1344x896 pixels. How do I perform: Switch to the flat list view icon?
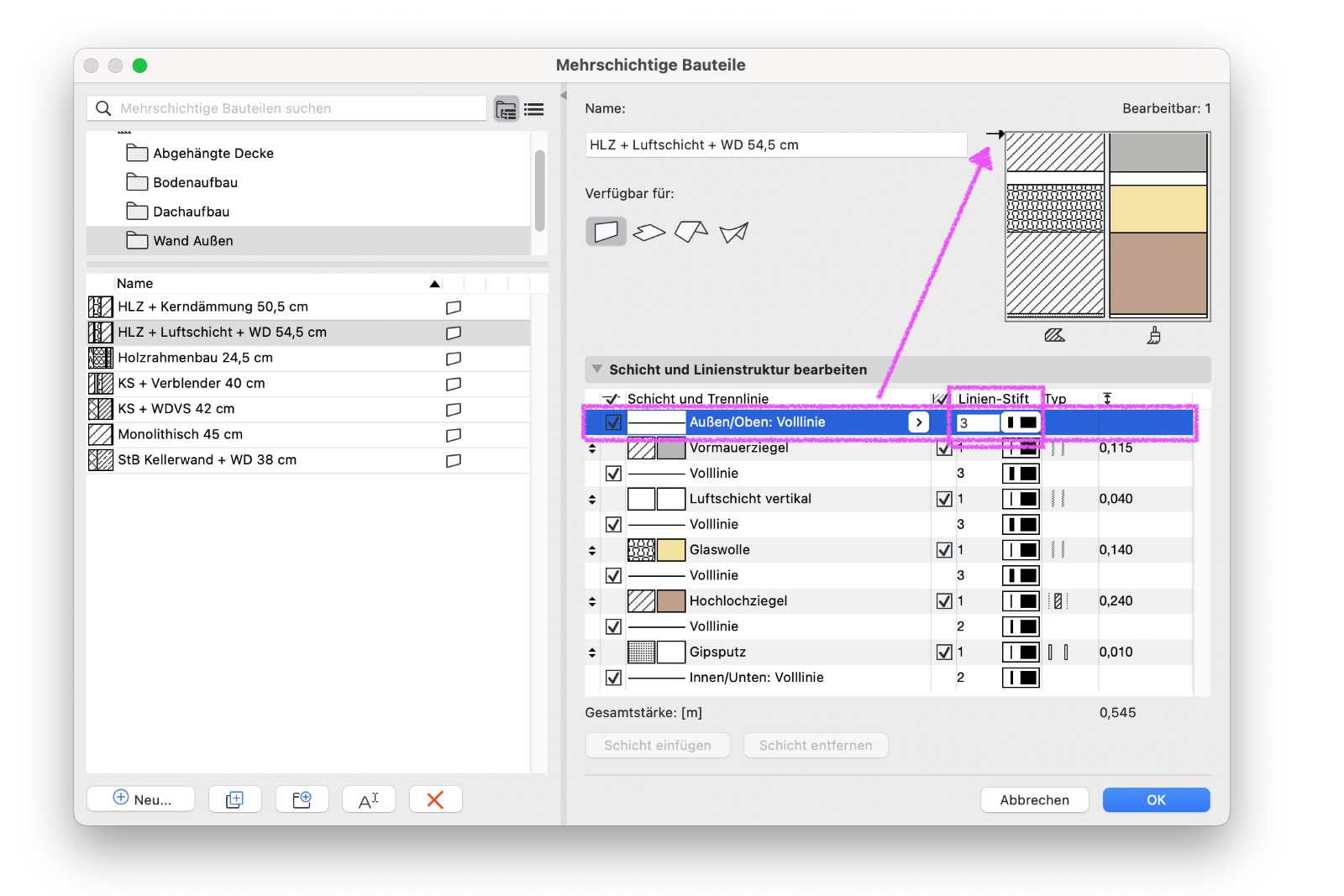pos(534,109)
